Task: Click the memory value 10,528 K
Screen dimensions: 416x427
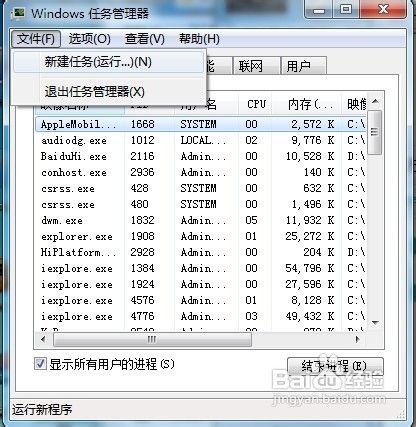Action: point(310,156)
